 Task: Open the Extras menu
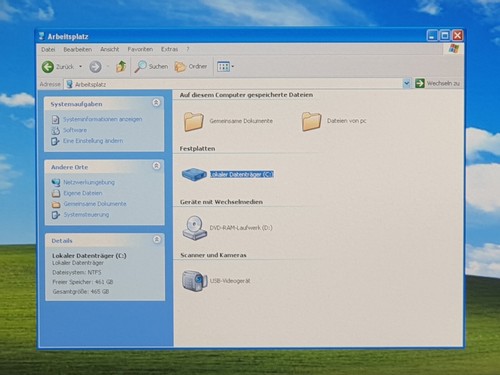click(x=169, y=49)
